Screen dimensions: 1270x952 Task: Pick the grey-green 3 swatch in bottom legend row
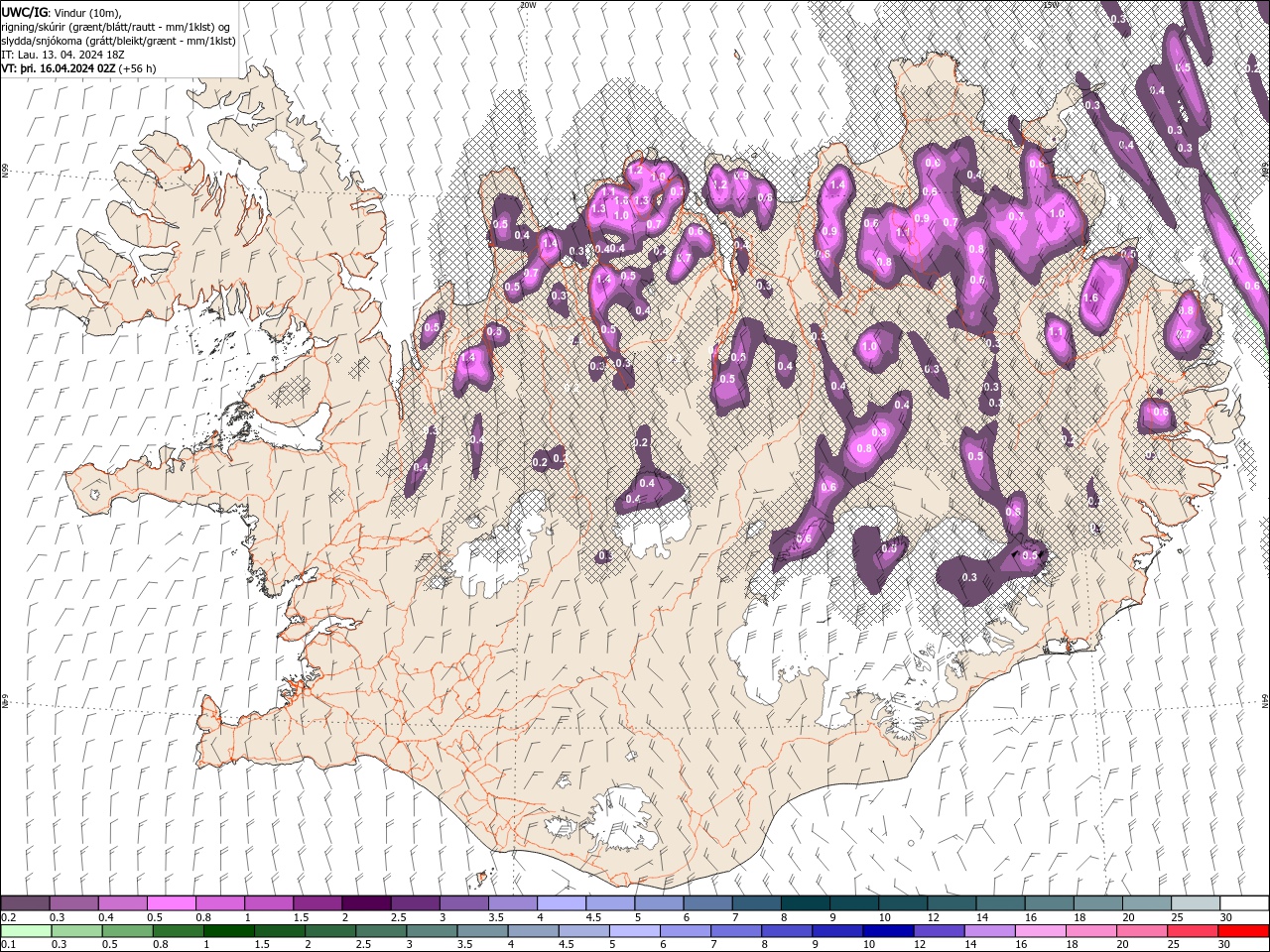tap(432, 931)
